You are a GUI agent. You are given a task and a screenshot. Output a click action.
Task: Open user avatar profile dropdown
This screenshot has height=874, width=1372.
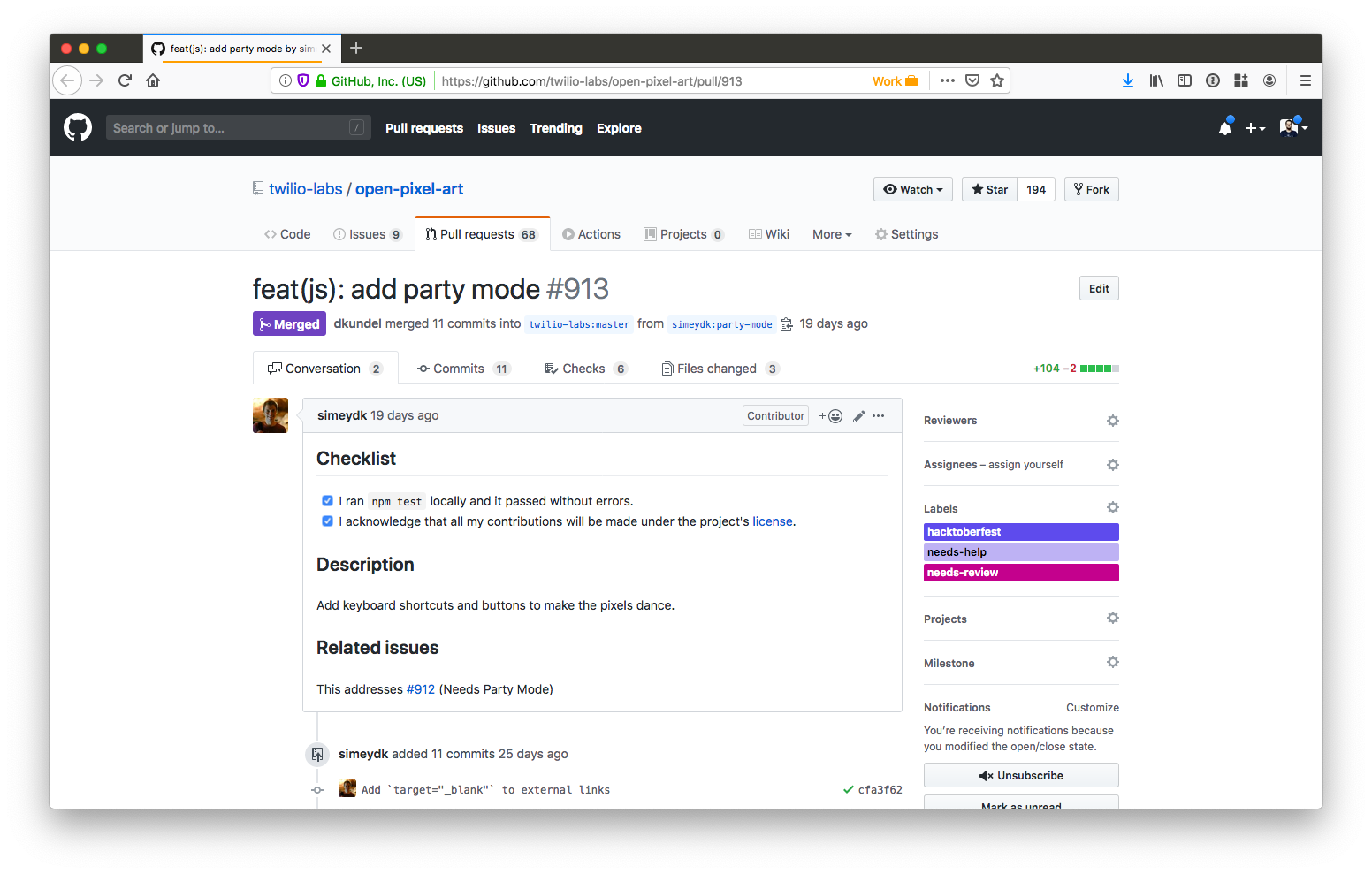pos(1293,127)
